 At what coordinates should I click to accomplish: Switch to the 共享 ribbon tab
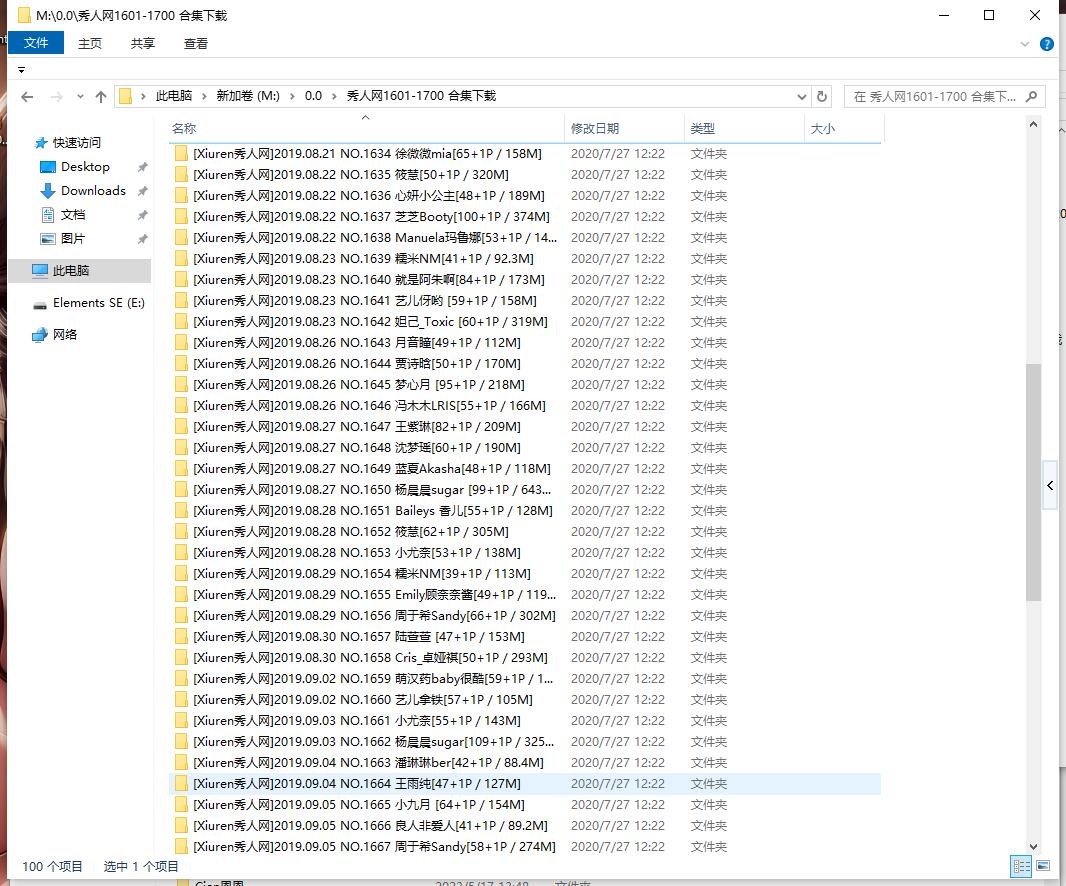point(143,44)
